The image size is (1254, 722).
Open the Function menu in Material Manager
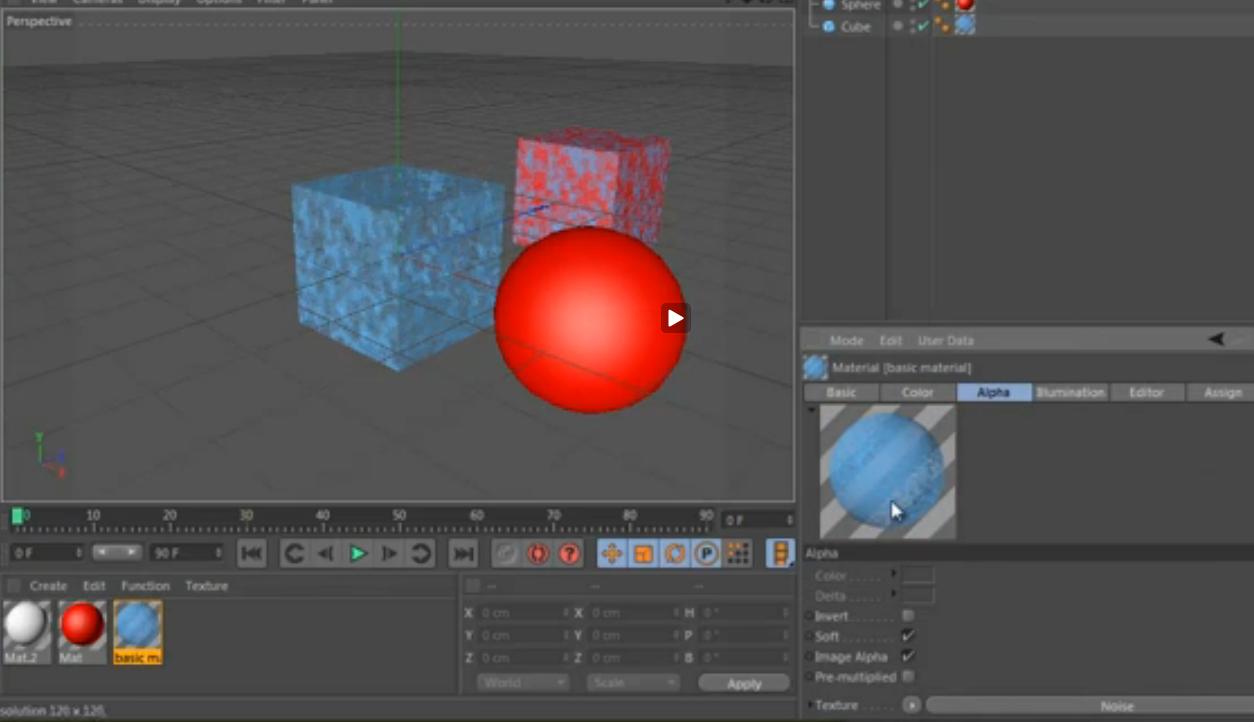(146, 586)
